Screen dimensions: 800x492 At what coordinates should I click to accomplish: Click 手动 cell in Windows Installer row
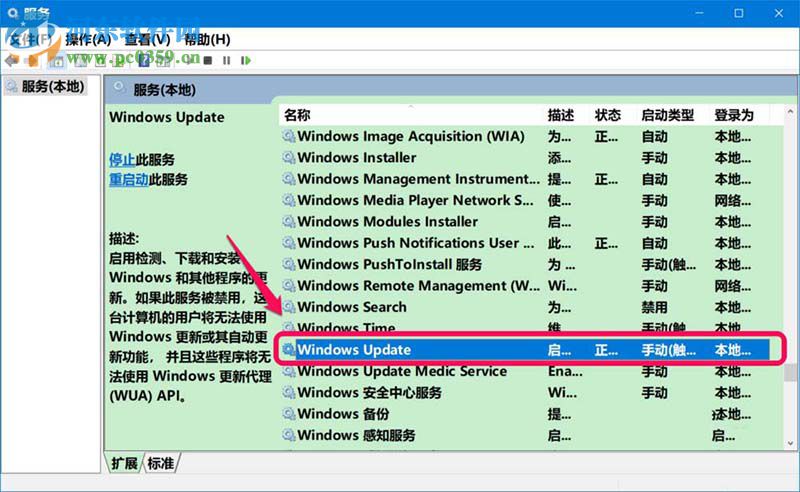pyautogui.click(x=655, y=158)
